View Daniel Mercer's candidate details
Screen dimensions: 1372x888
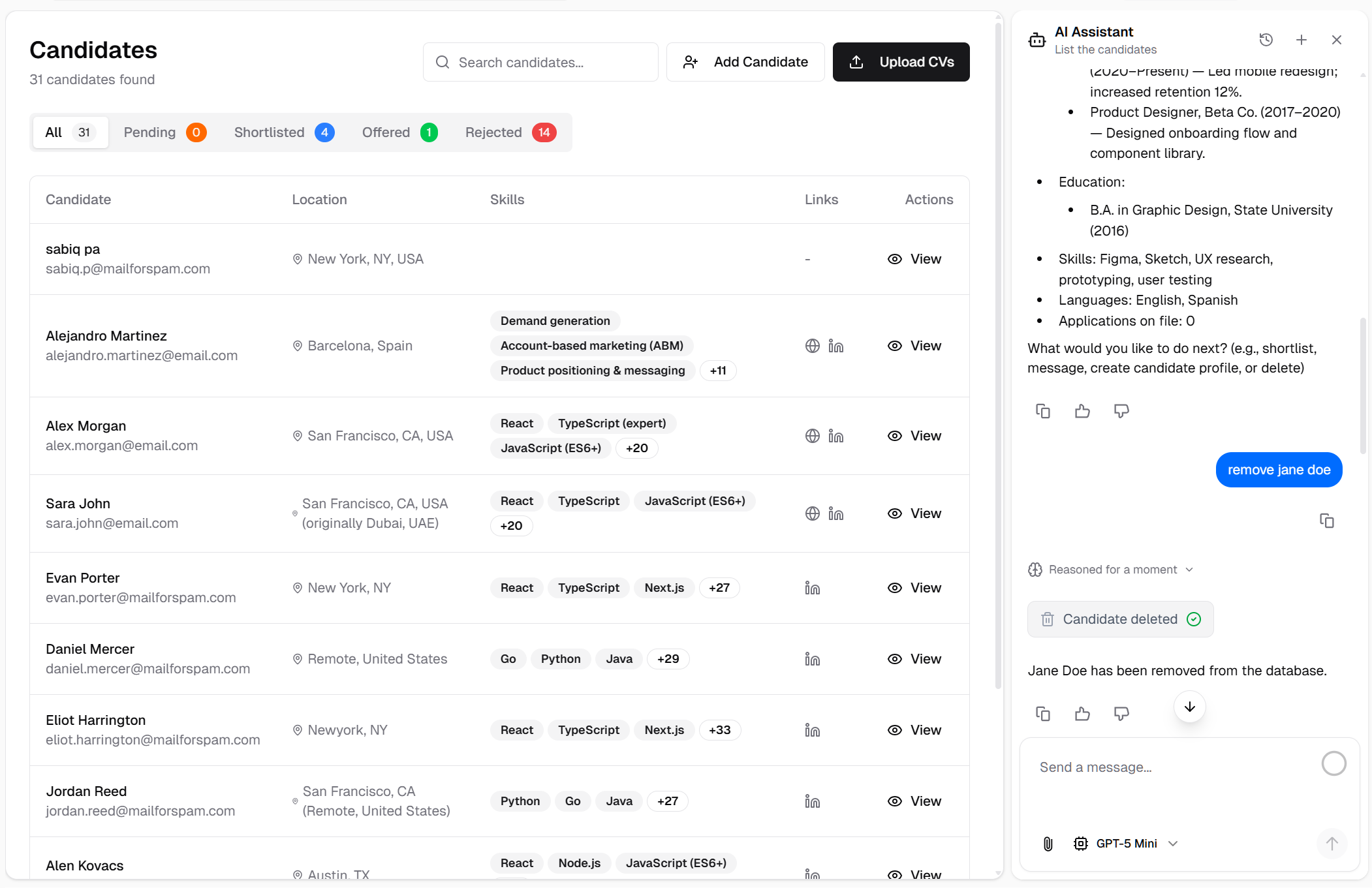tap(914, 659)
